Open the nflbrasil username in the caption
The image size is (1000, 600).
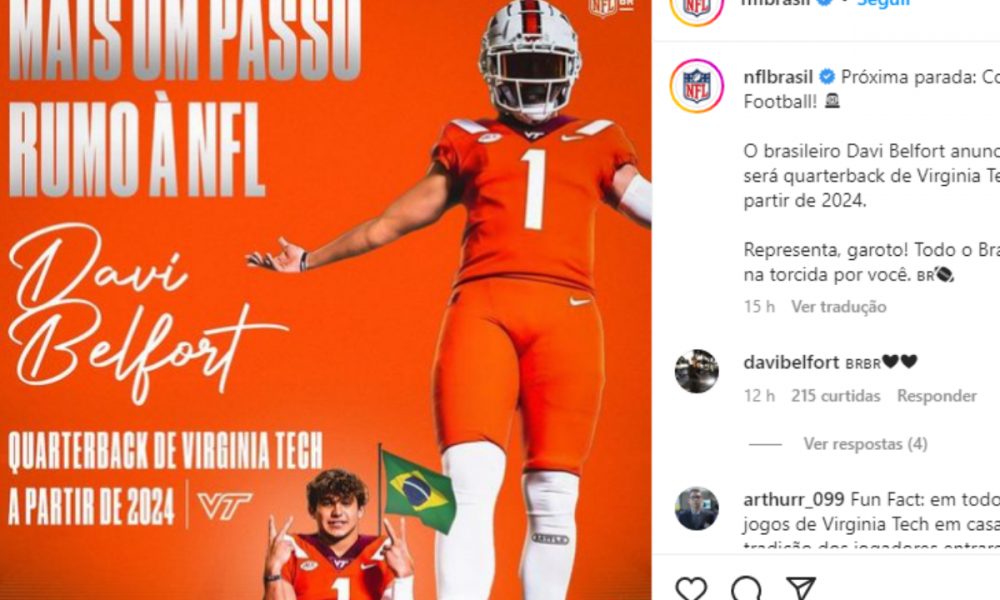[x=778, y=77]
